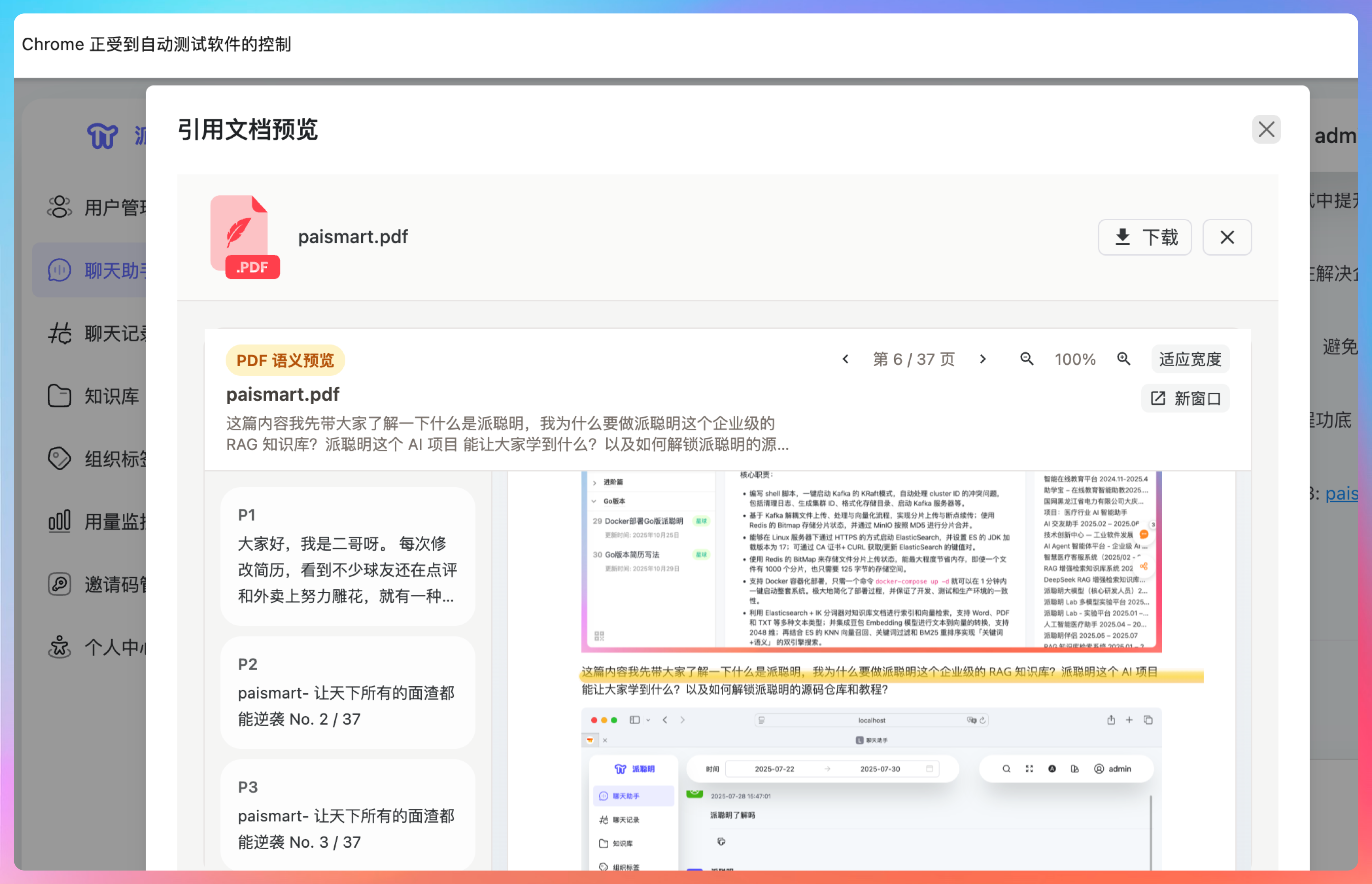Click the 用量监控 chart icon

(59, 521)
